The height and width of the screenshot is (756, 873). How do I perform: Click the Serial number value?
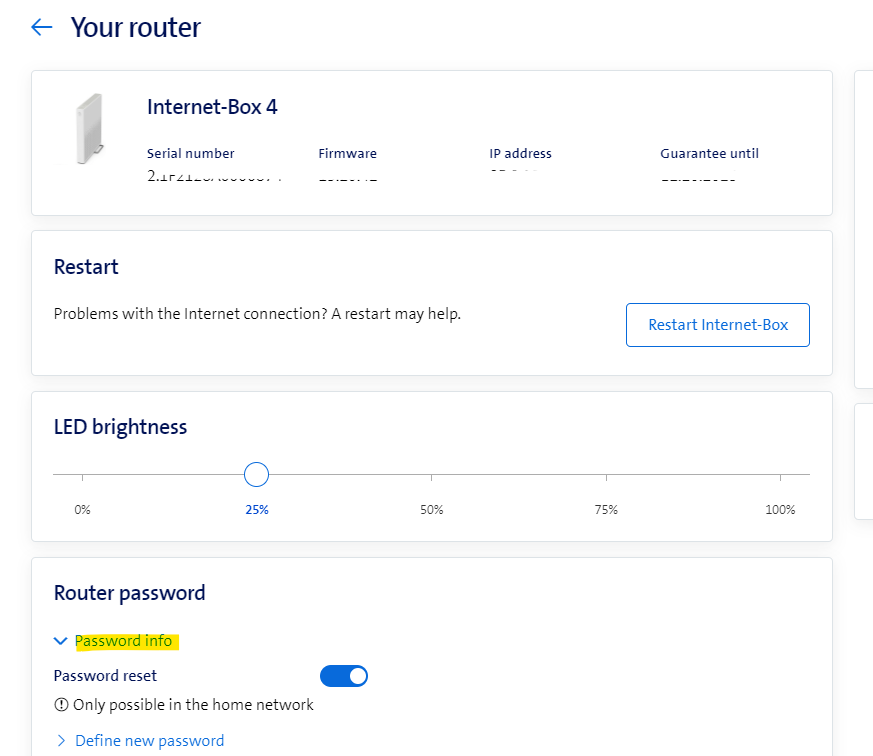214,177
